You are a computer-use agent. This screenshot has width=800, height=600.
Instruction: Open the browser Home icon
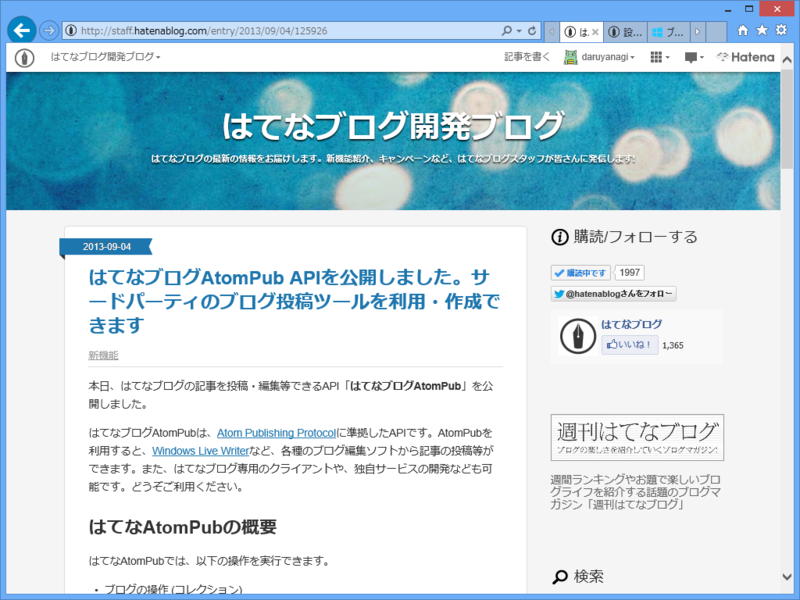point(743,31)
